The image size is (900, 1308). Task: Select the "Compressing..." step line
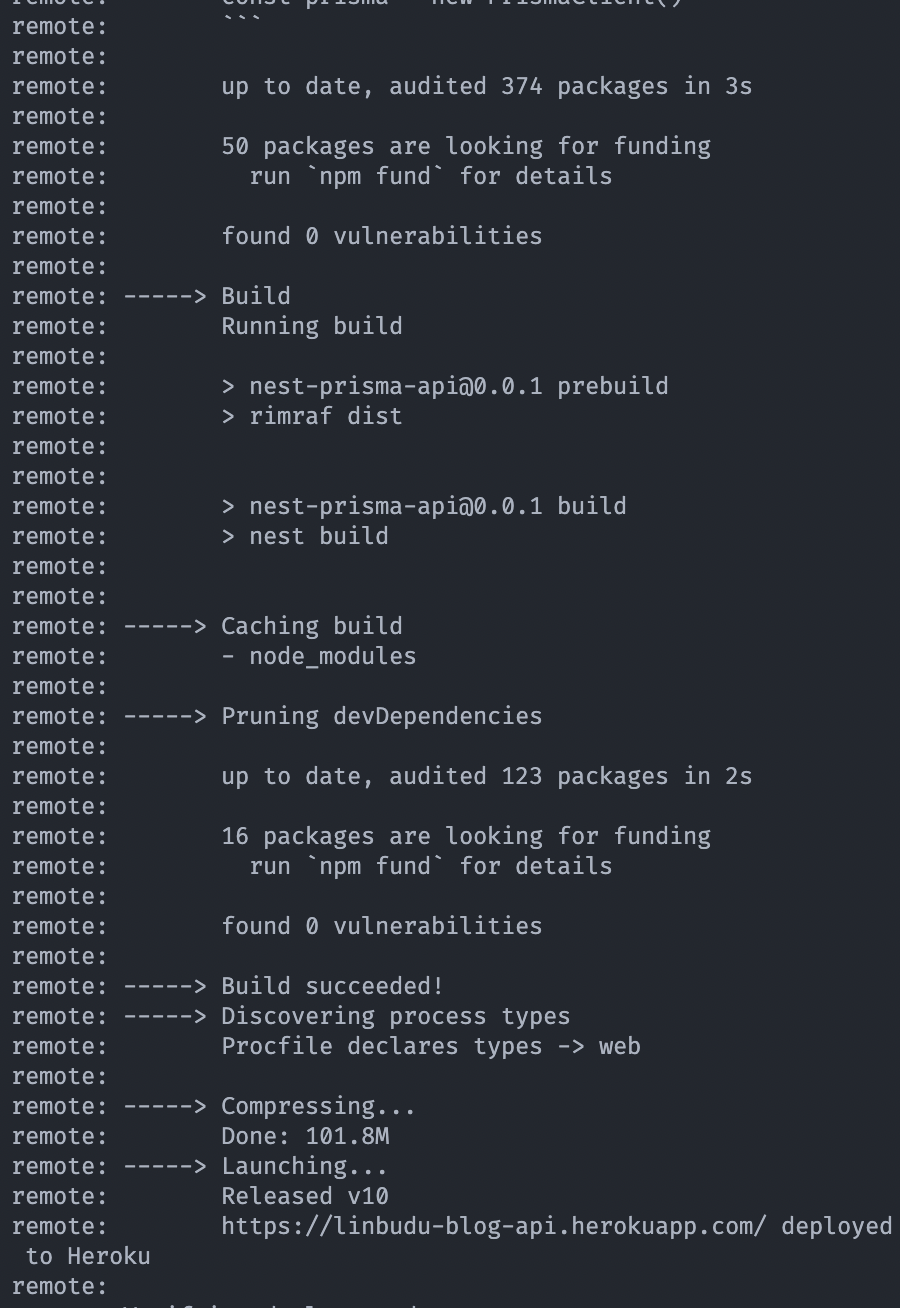pos(318,1106)
